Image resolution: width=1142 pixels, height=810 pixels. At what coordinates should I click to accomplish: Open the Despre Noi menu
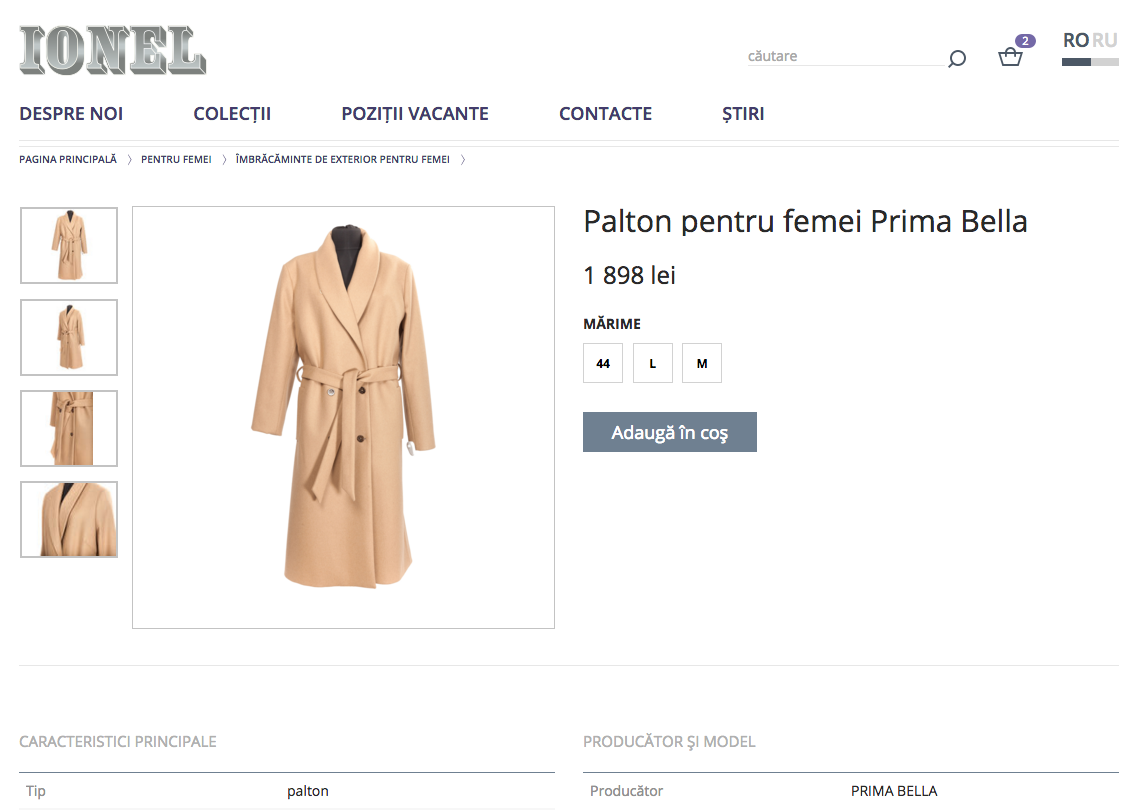pos(71,114)
